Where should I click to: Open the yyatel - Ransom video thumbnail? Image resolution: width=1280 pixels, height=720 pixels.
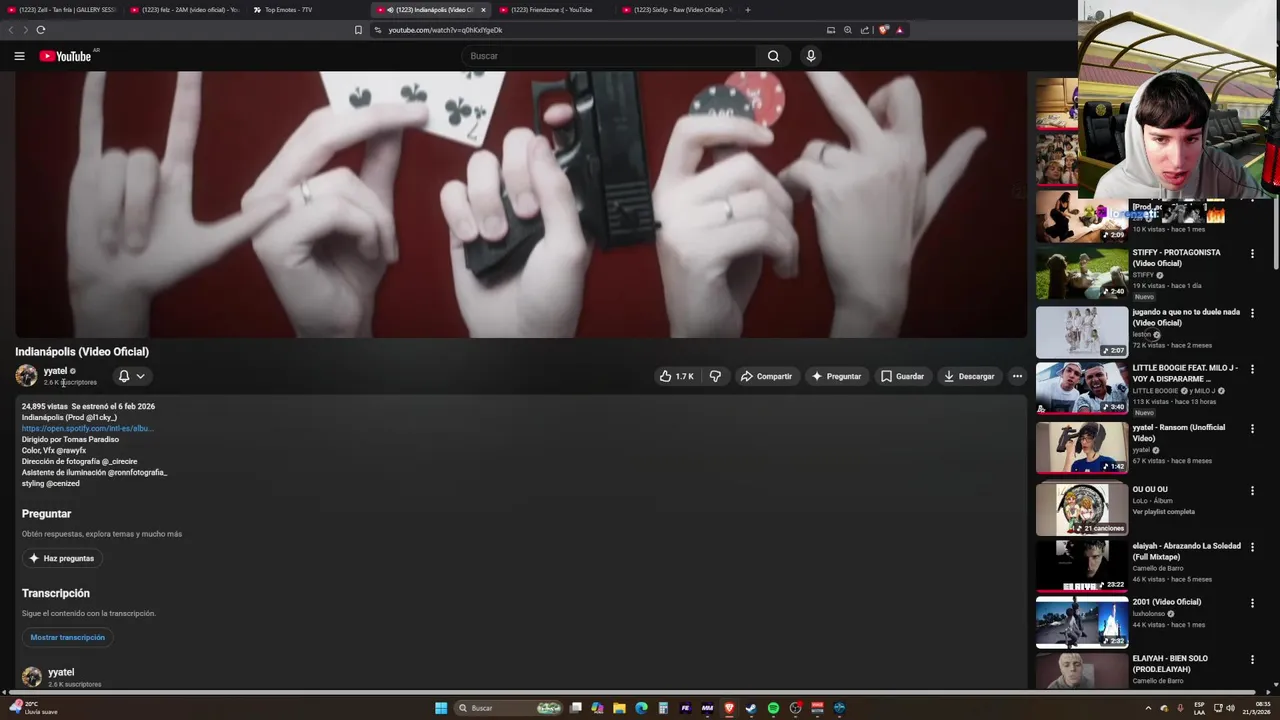point(1081,447)
